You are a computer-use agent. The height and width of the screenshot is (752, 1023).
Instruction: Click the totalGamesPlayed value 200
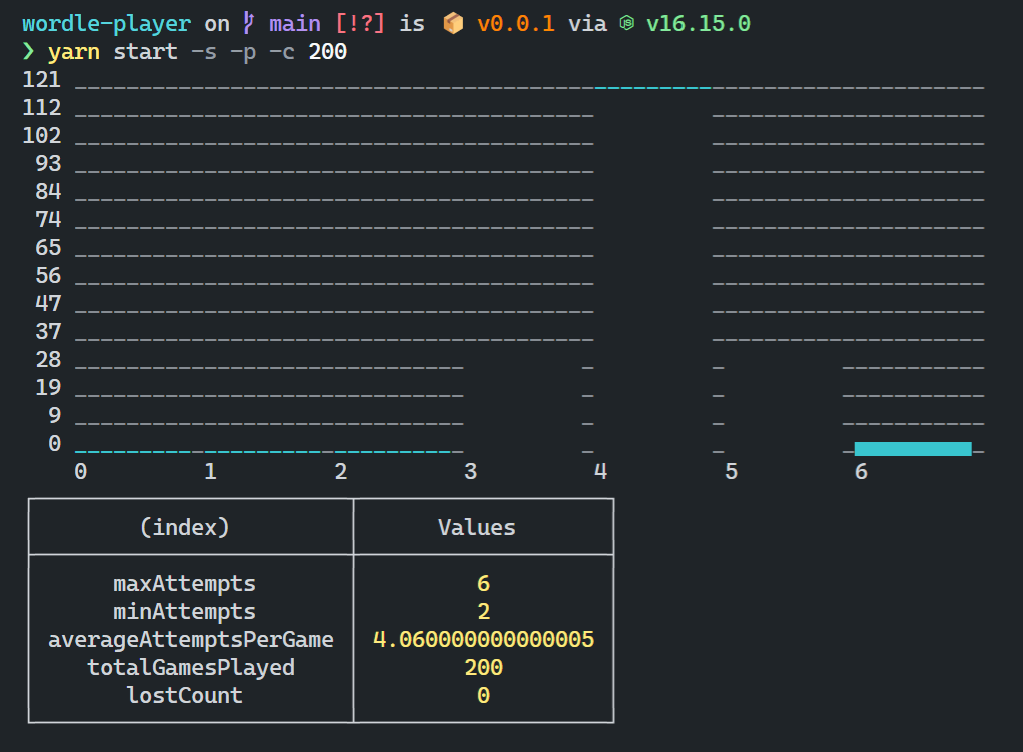(483, 668)
